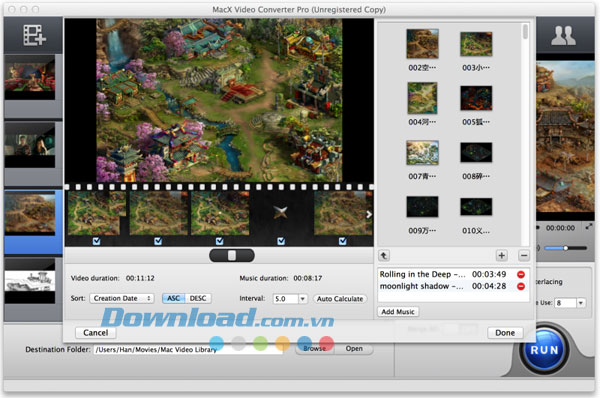Viewport: 600px width, 398px height.
Task: Select DESC sort order
Action: (x=198, y=298)
